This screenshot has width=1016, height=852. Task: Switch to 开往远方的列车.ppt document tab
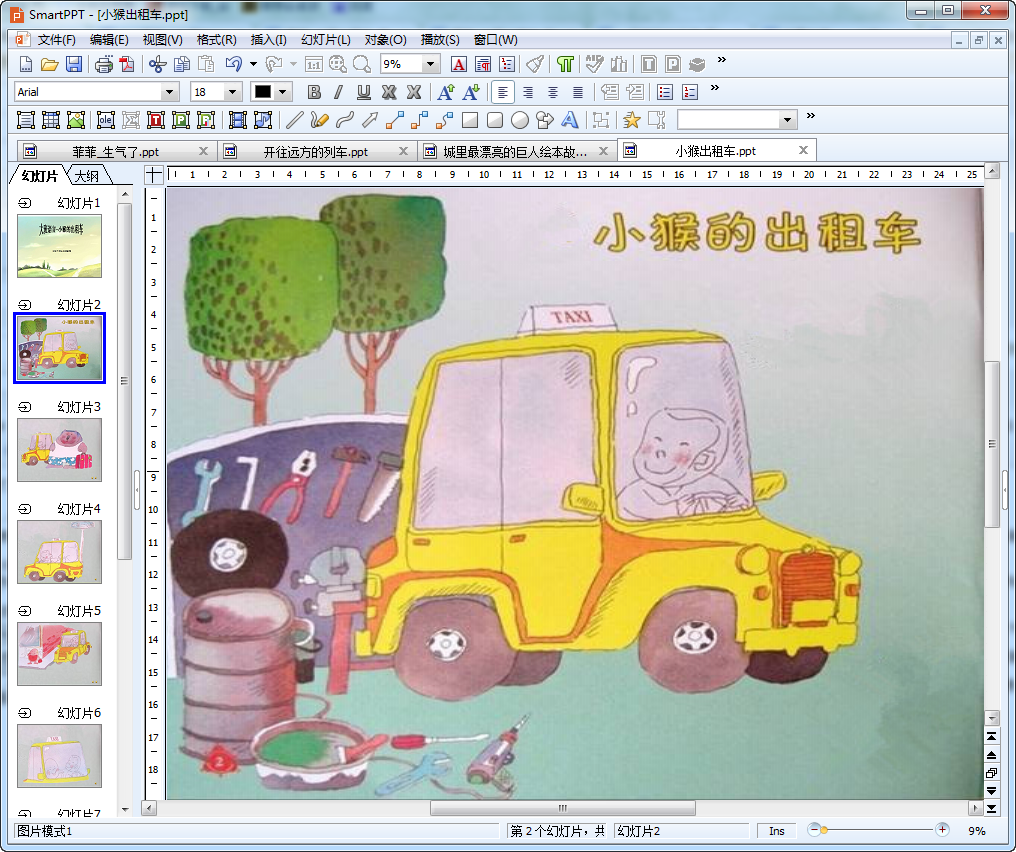316,152
